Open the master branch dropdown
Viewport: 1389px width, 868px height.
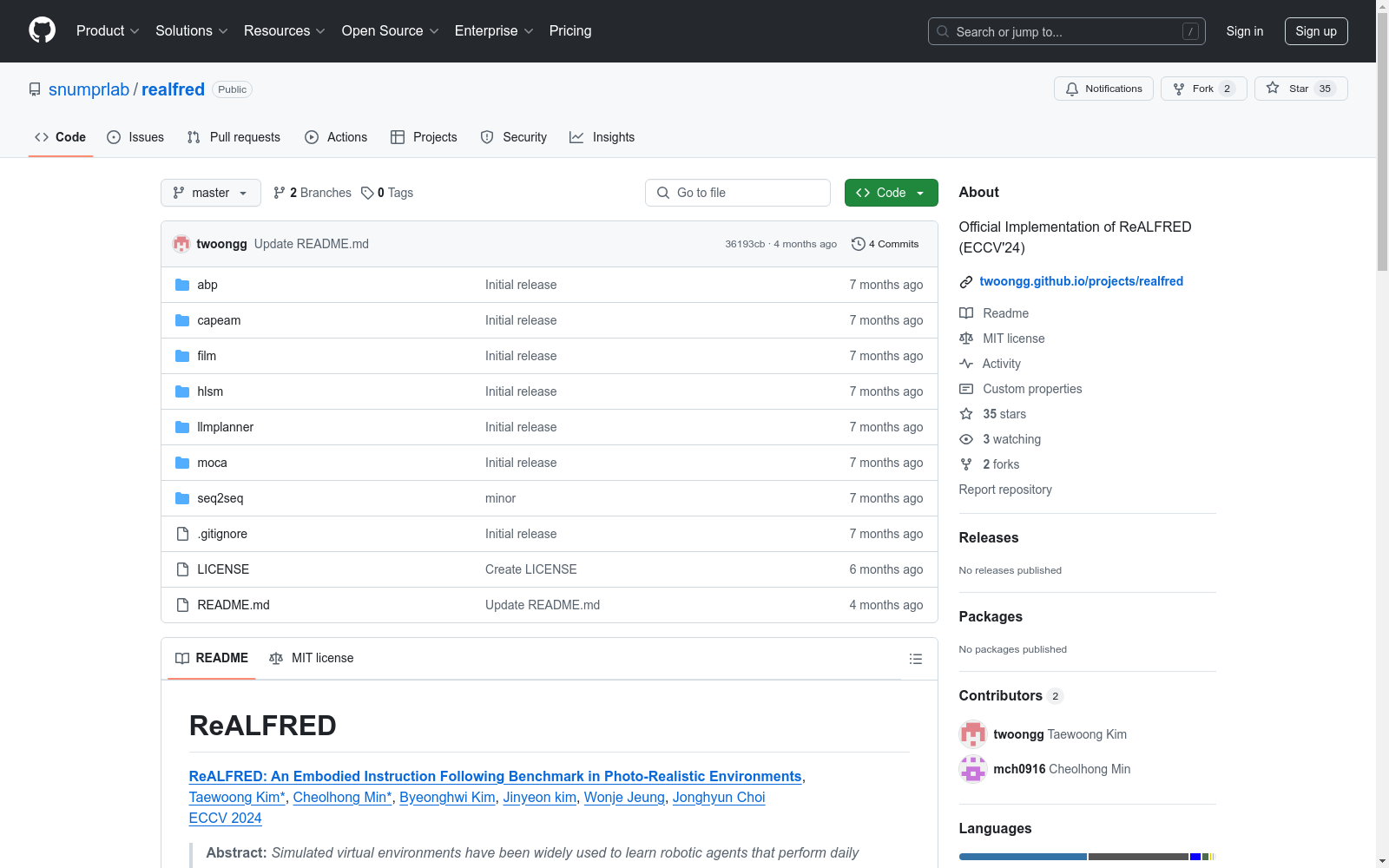[211, 193]
